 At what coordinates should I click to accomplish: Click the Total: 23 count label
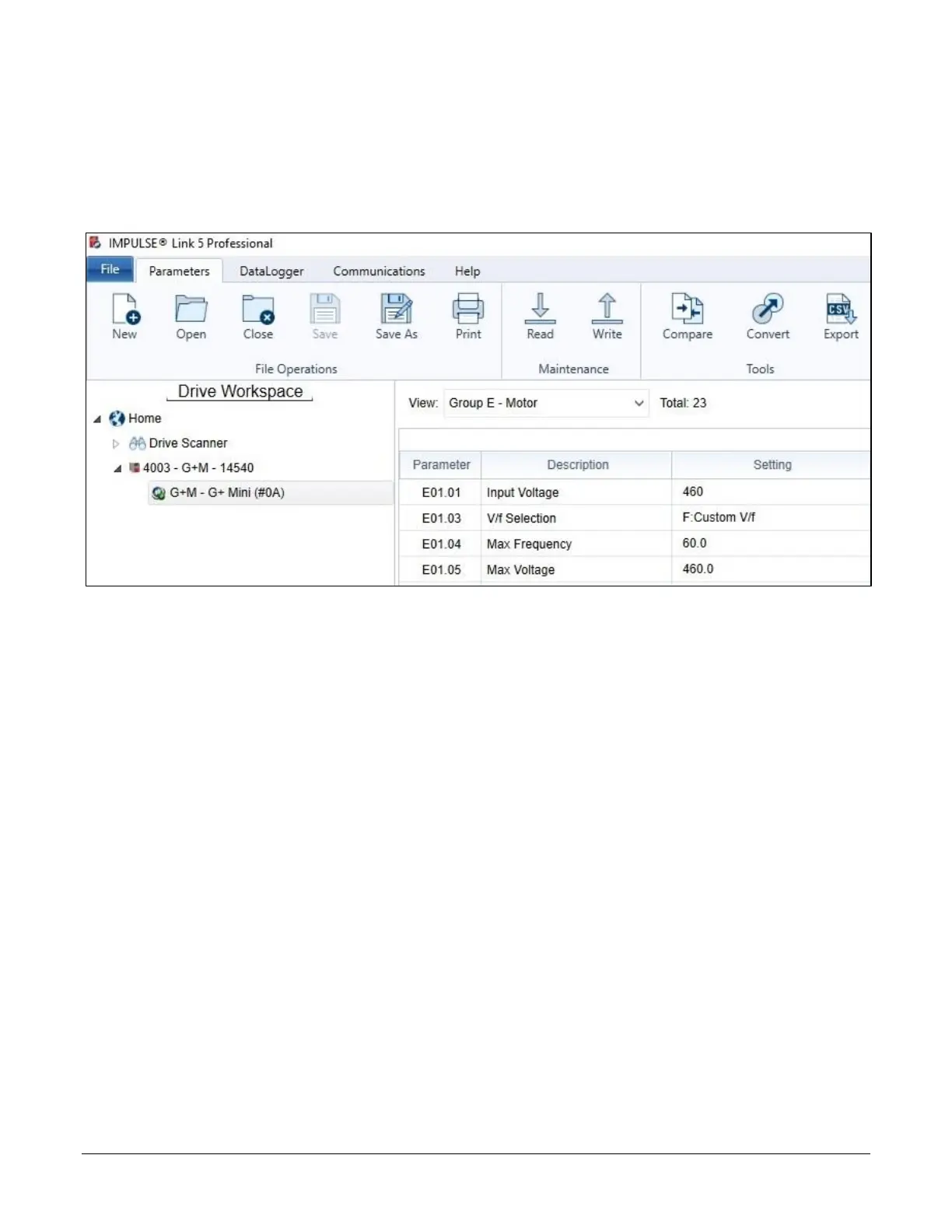pyautogui.click(x=683, y=403)
